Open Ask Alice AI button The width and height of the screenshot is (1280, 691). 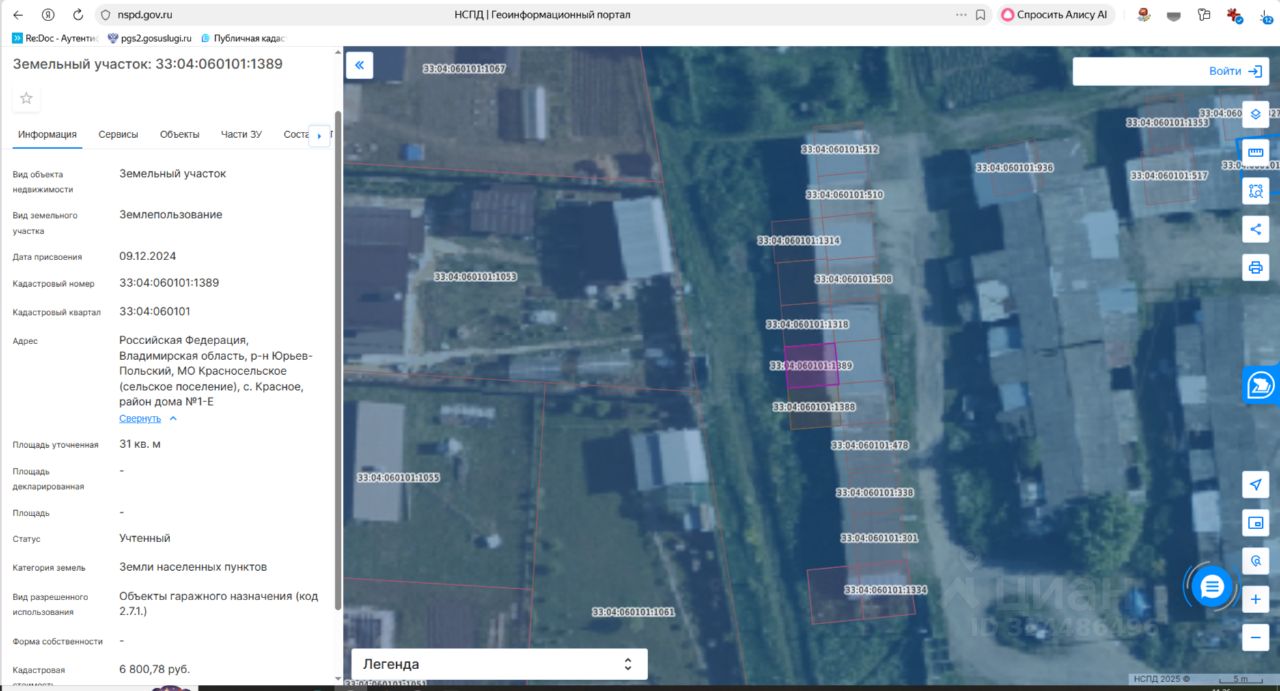click(1055, 15)
